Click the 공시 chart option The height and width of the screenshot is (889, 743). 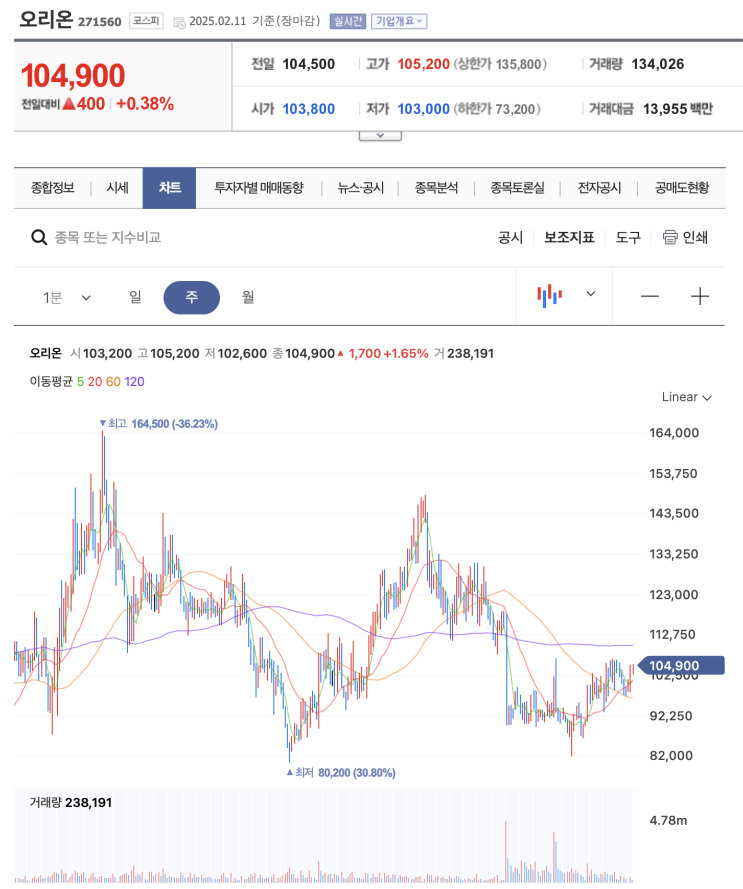pyautogui.click(x=510, y=238)
